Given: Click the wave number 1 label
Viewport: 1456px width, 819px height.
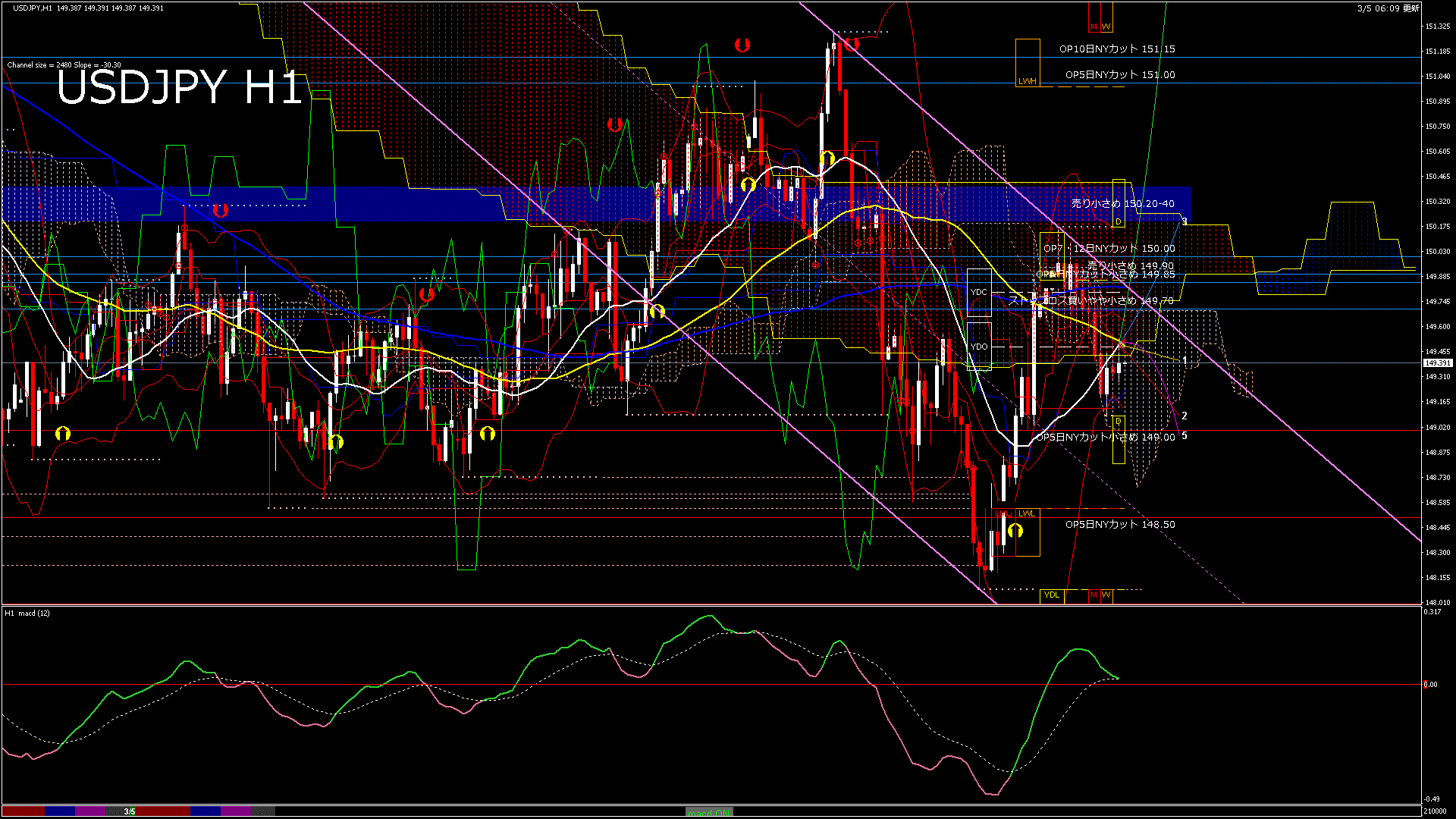Looking at the screenshot, I should point(1185,362).
